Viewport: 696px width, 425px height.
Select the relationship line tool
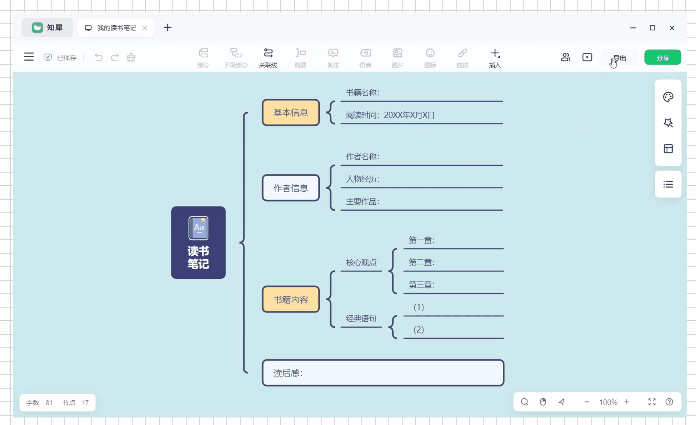[268, 58]
